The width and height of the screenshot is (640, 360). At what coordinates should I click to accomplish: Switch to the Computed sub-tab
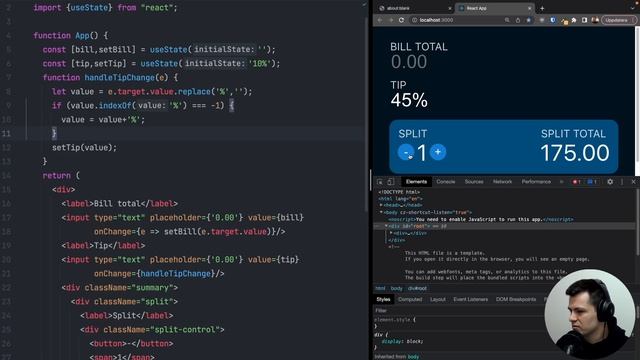[x=410, y=299]
